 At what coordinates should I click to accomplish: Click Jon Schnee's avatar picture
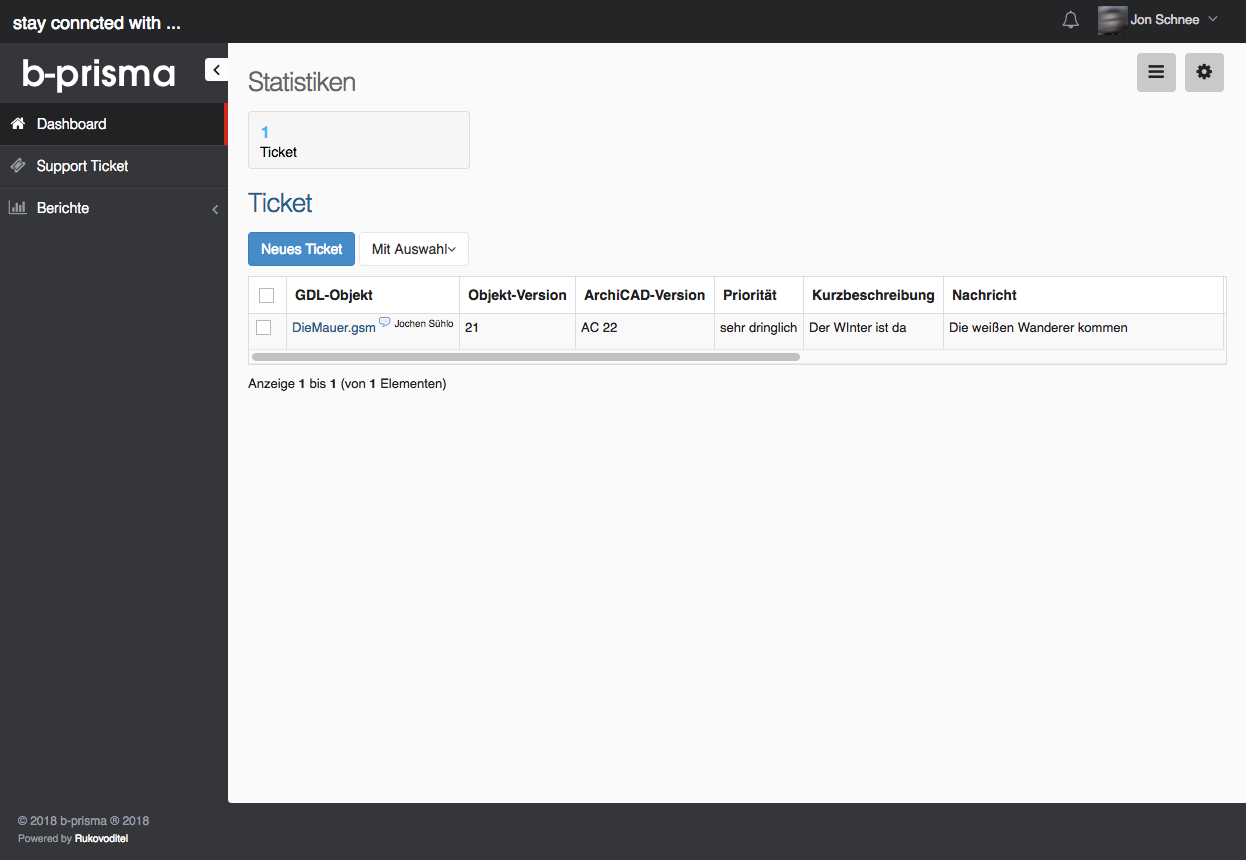[1112, 20]
